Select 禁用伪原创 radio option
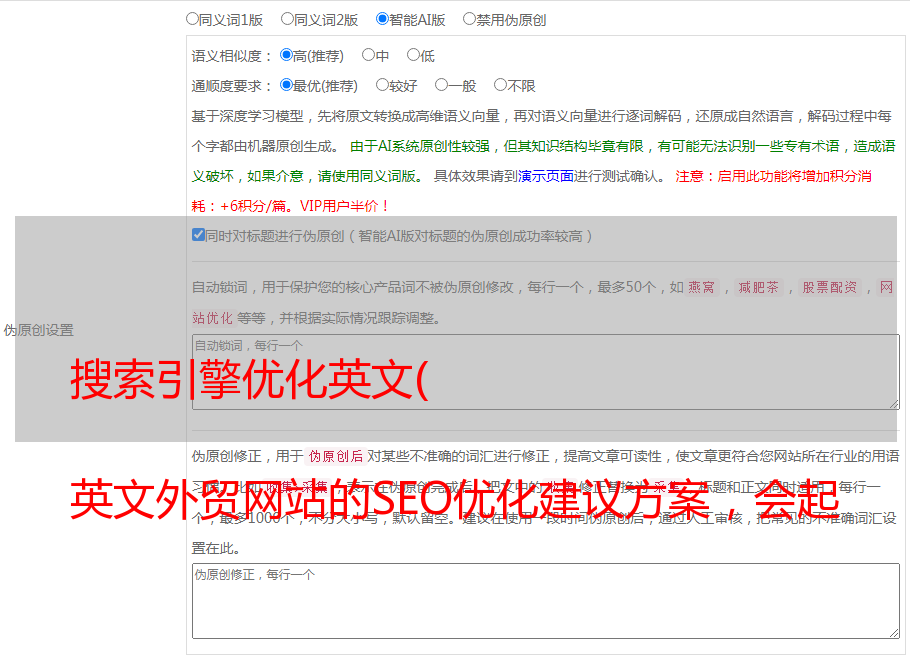This screenshot has height=658, width=911. tap(469, 19)
